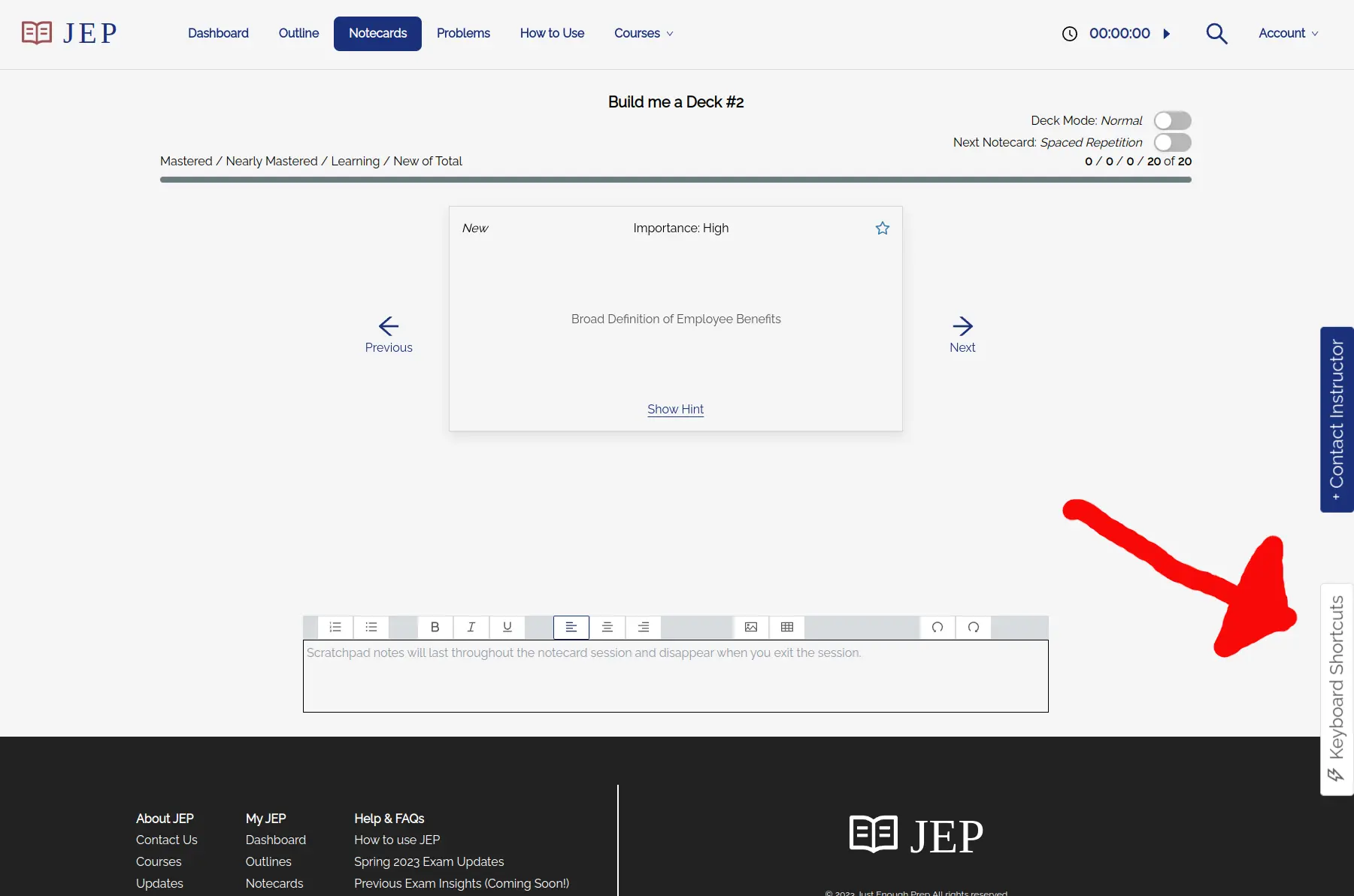
Task: Expand the Keyboard Shortcuts side panel
Action: tap(1336, 689)
